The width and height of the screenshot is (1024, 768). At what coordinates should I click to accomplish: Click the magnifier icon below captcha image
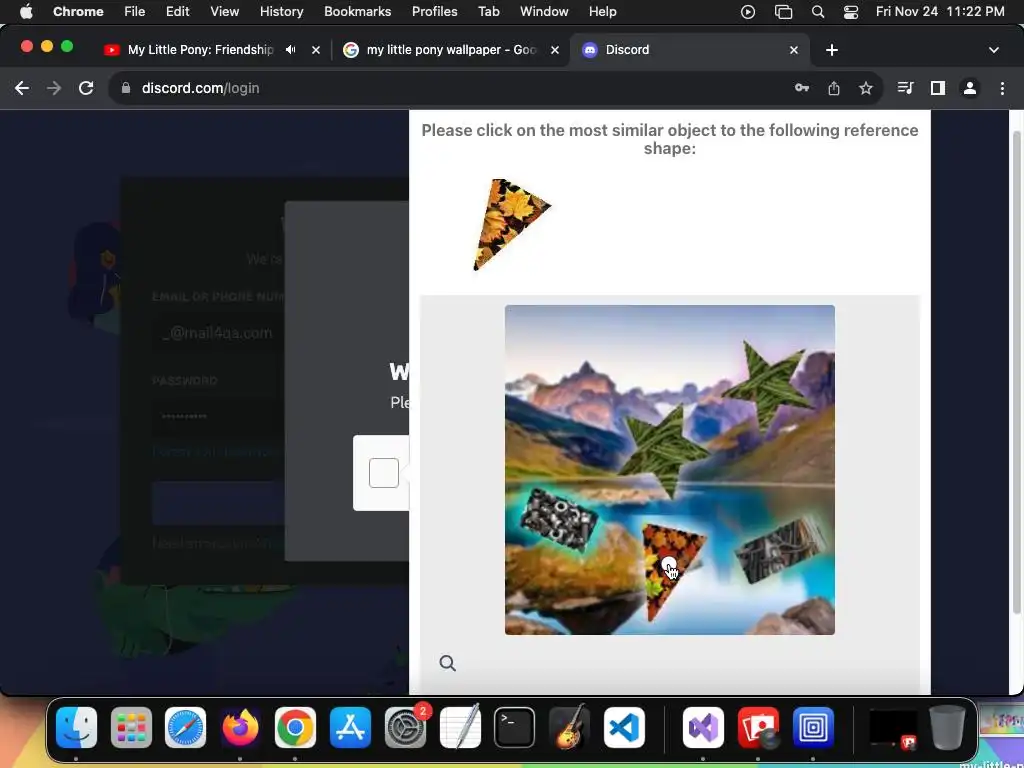pyautogui.click(x=447, y=664)
